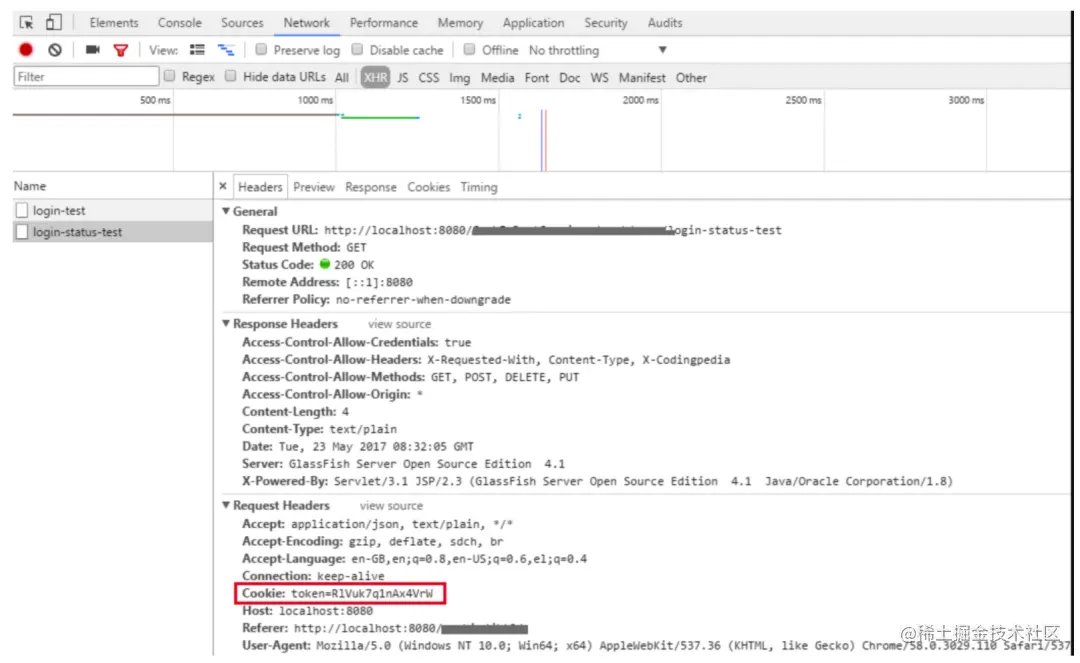Click the inspect element cursor icon
Image resolution: width=1080 pixels, height=663 pixels.
pos(26,23)
